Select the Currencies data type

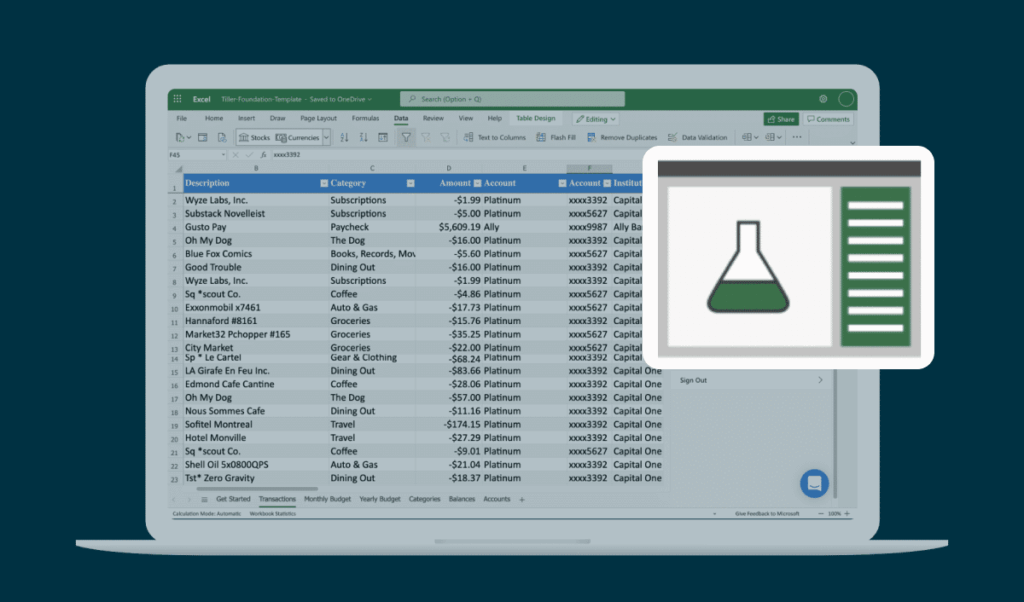(x=297, y=137)
